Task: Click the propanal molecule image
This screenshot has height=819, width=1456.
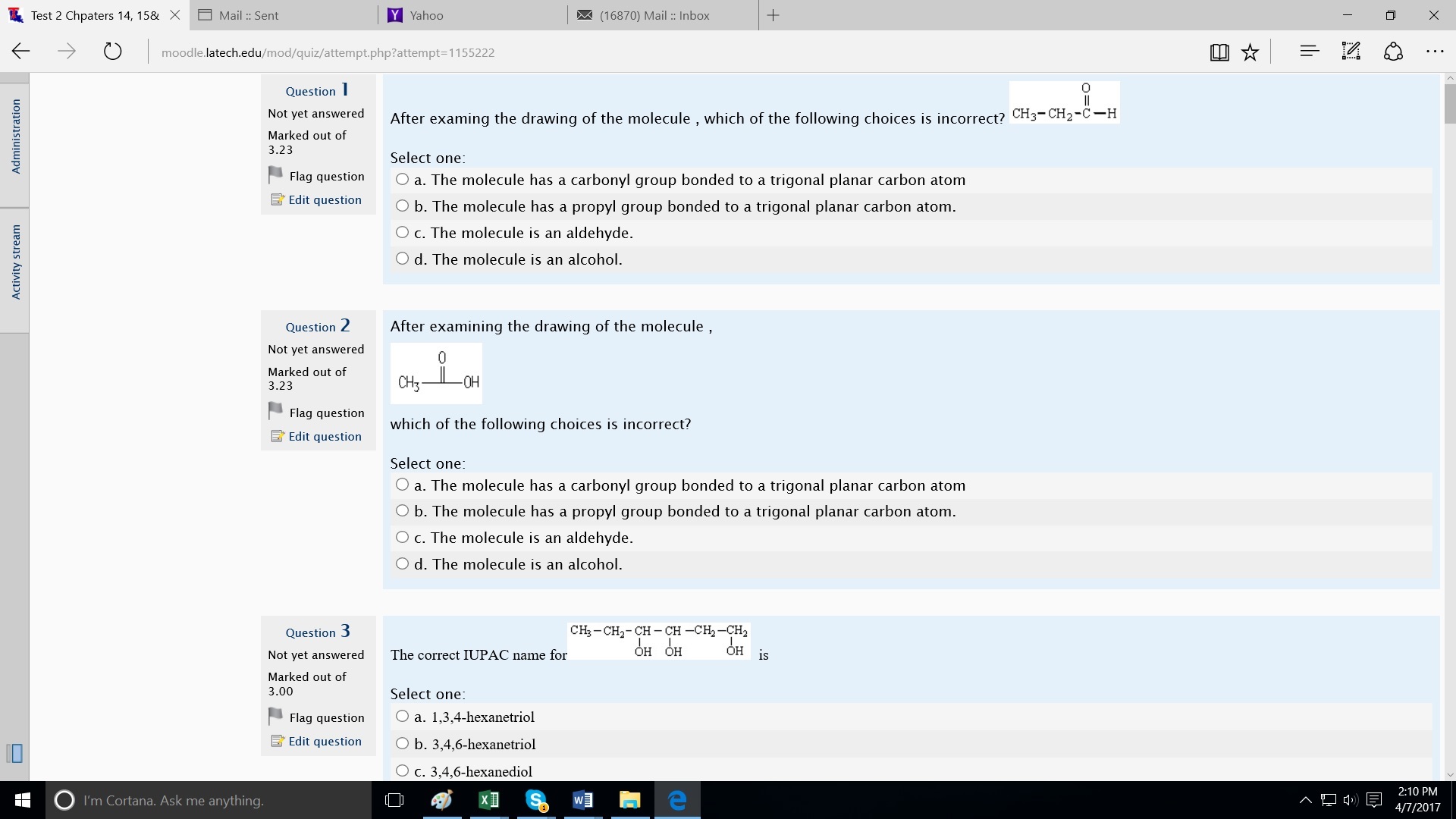Action: click(1064, 102)
